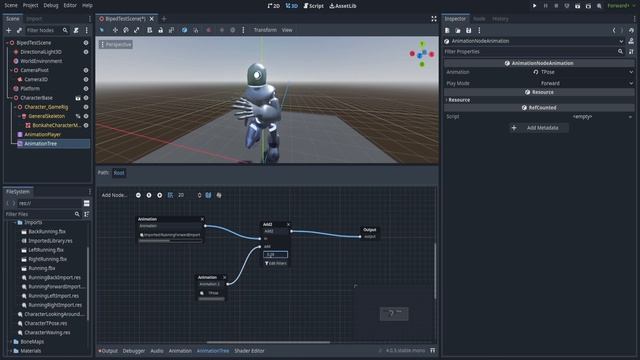
Task: Click the Inspector load resource folder icon
Action: tap(458, 30)
